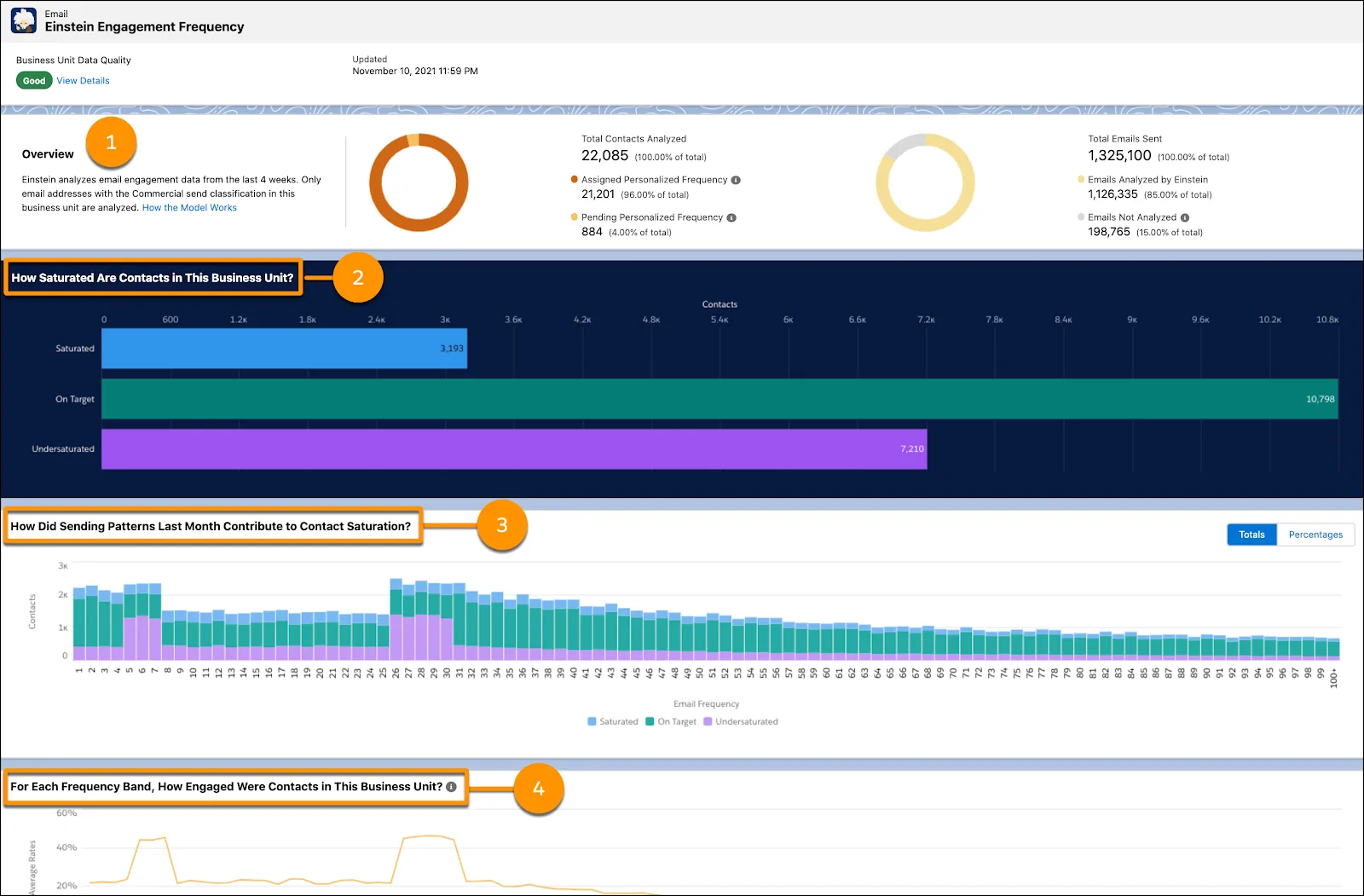The width and height of the screenshot is (1364, 896).
Task: Click Emails Not Analyzed grey legend dot
Action: pos(1081,217)
